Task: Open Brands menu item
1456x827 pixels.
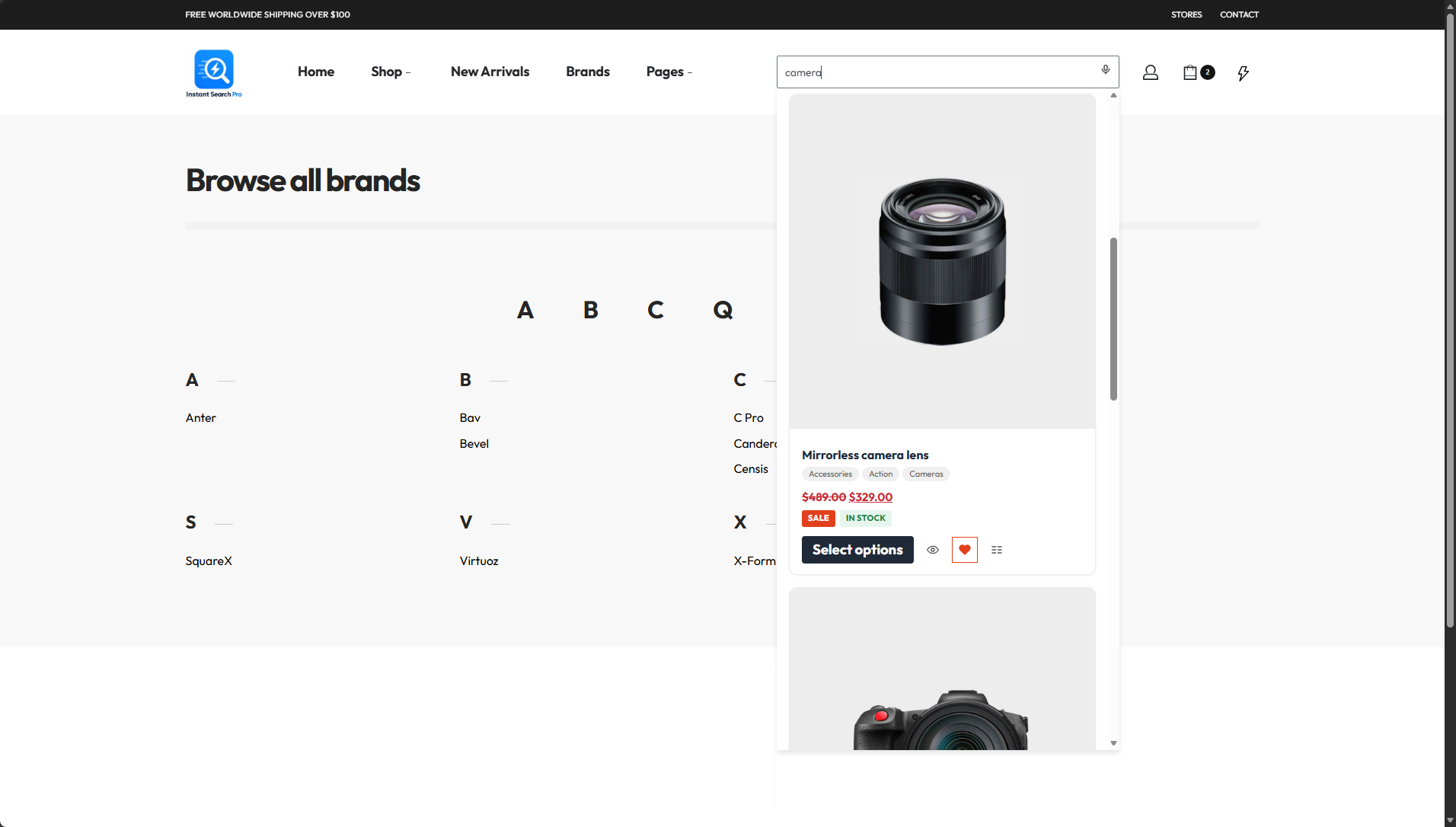Action: 588,72
